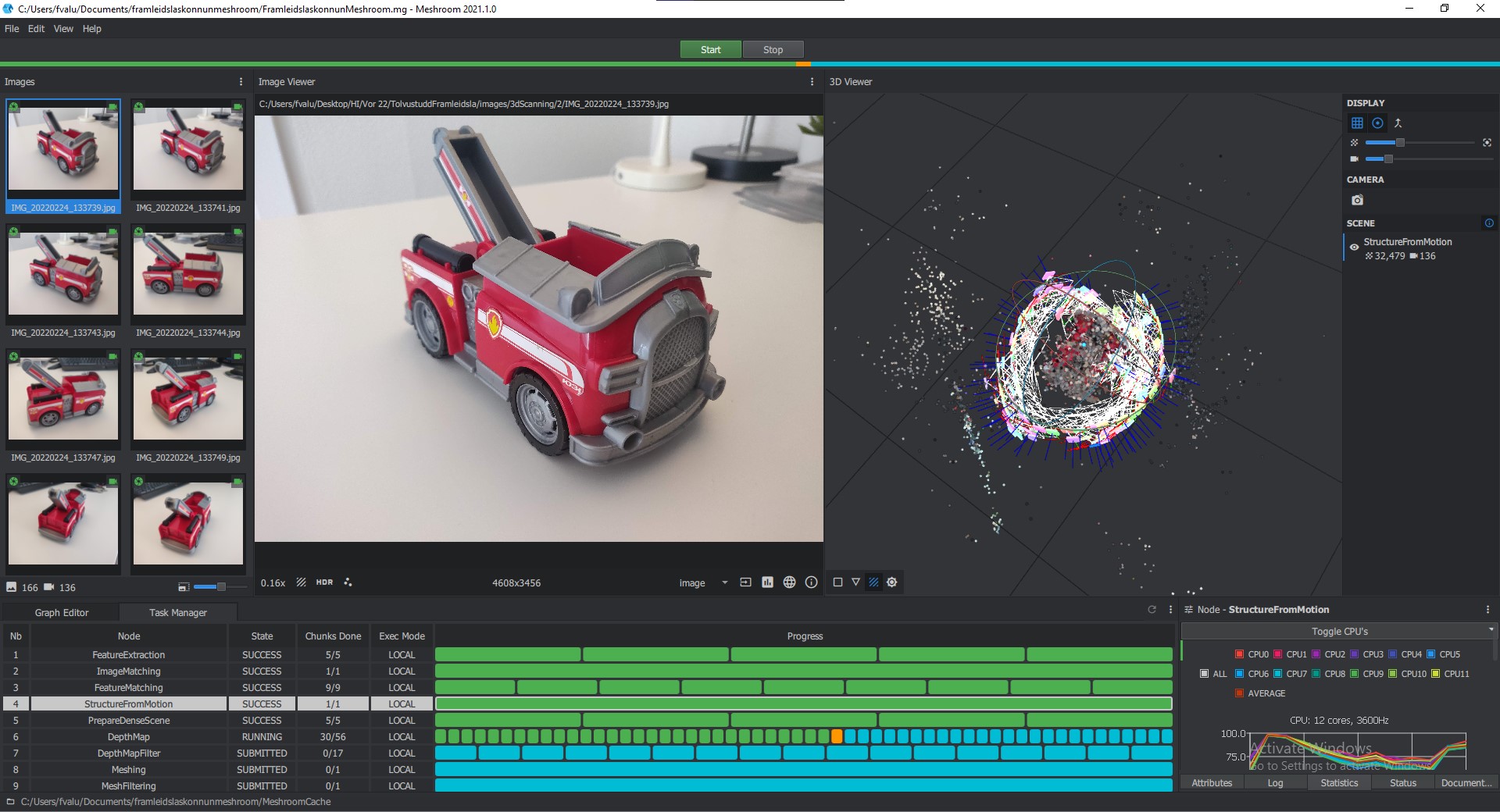Open the Documentation tab of the node
The image size is (1500, 812).
(x=1466, y=782)
